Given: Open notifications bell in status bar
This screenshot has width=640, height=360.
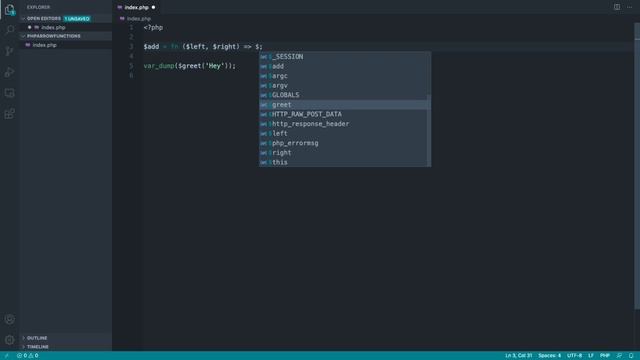Looking at the screenshot, I should [x=631, y=356].
